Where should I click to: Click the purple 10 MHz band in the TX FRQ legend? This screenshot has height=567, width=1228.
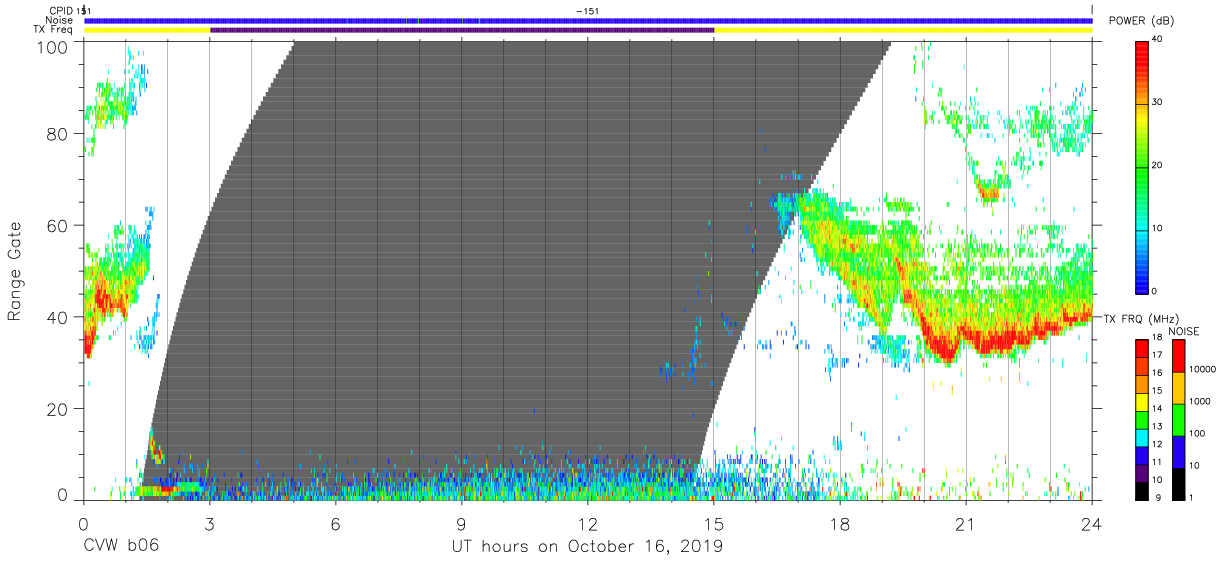(1142, 474)
